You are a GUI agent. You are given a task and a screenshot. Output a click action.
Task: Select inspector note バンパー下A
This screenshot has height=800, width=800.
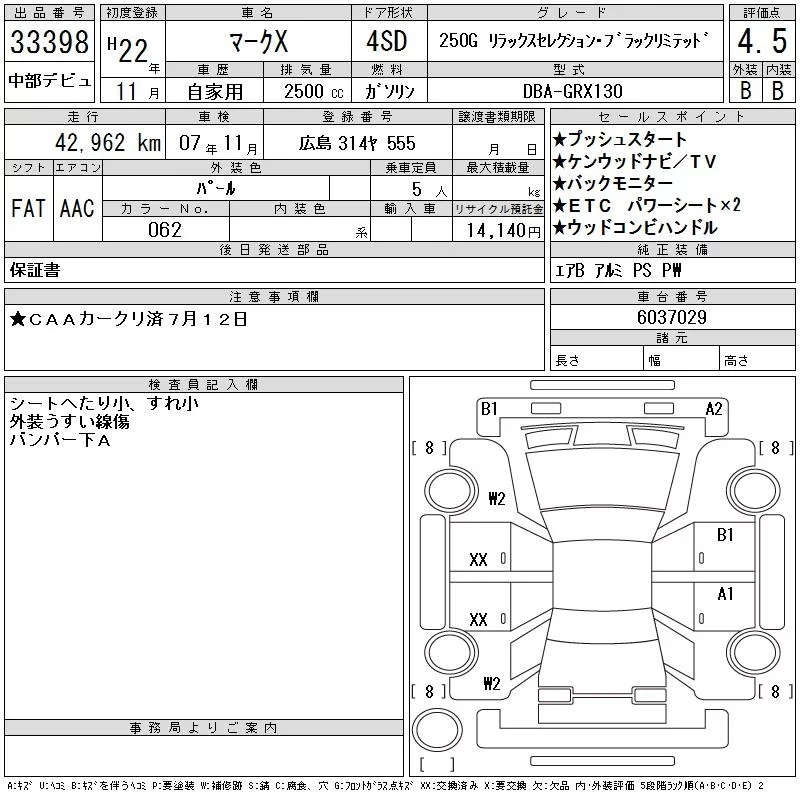point(60,439)
